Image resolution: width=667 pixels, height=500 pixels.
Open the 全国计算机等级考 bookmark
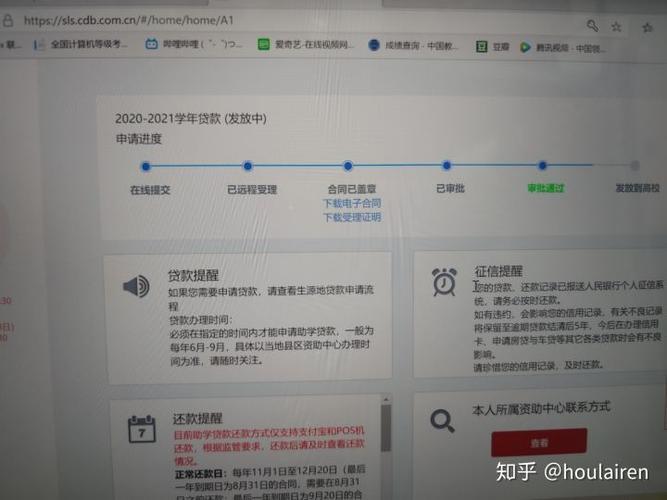click(81, 44)
